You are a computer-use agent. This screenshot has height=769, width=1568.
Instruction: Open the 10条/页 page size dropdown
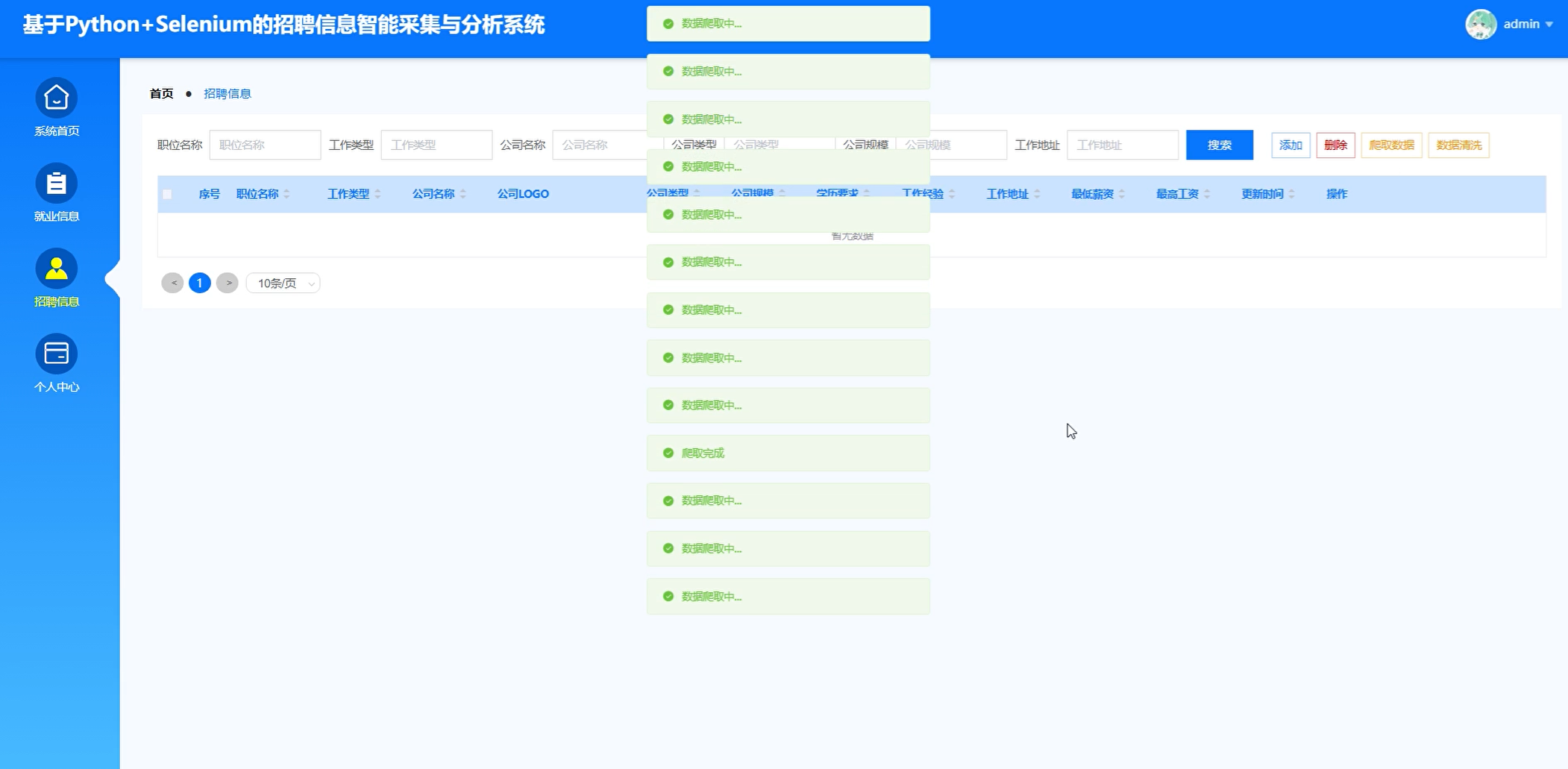(x=283, y=283)
